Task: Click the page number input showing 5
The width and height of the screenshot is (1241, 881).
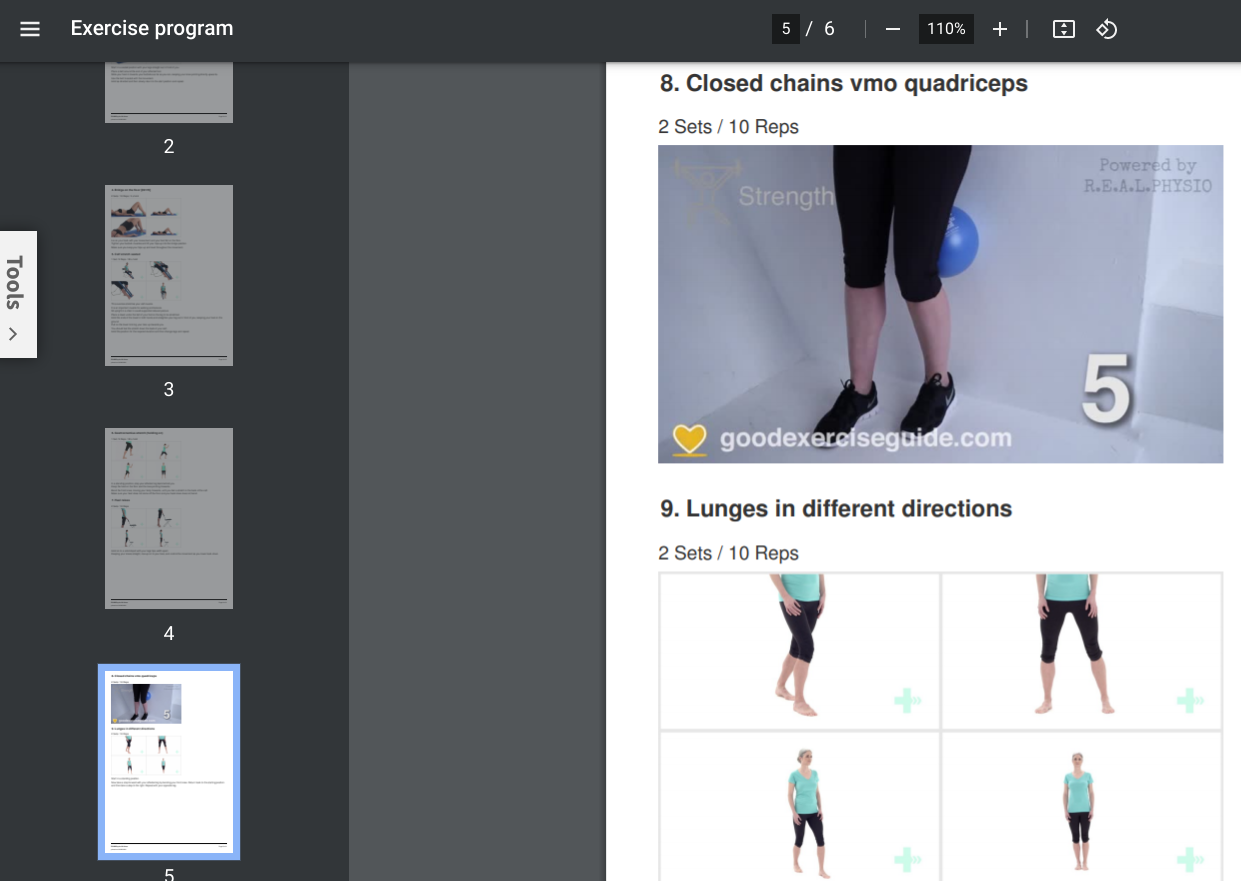Action: tap(784, 29)
